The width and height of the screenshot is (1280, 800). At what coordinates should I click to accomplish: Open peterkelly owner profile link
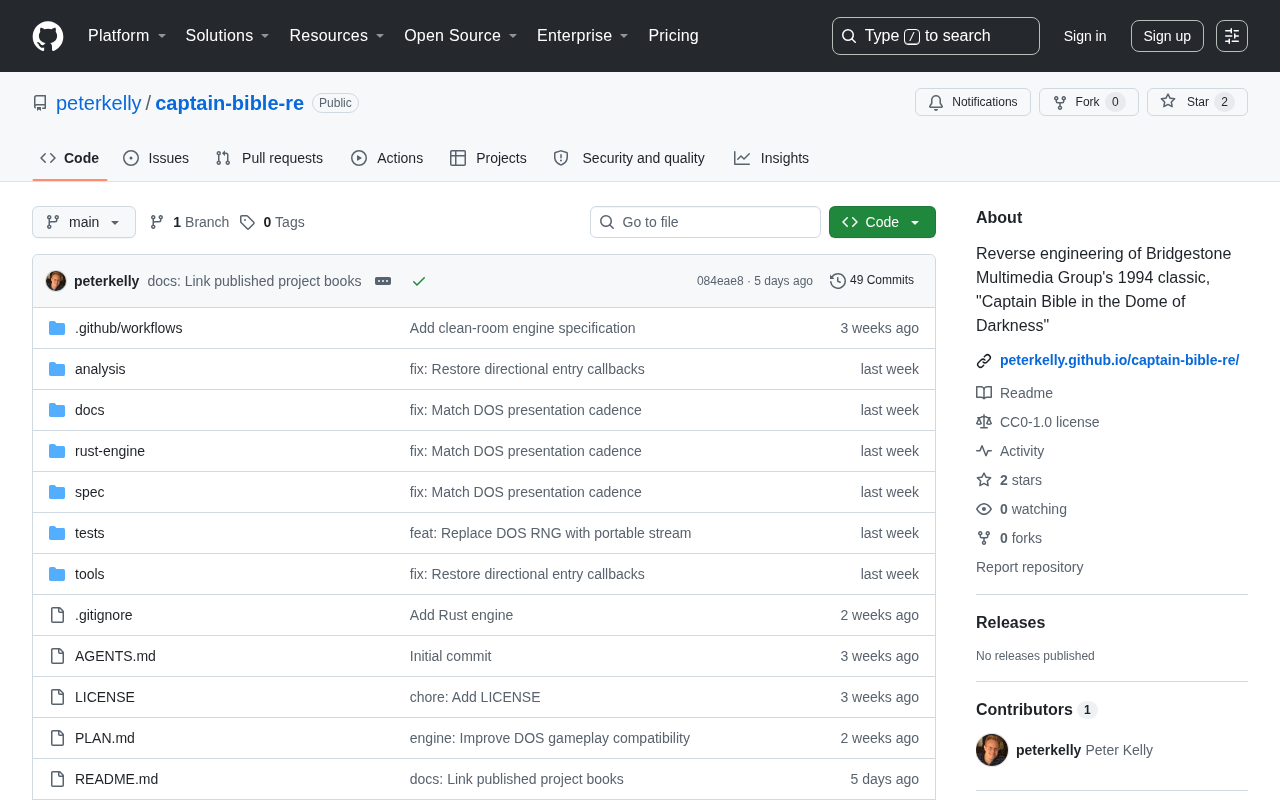click(x=99, y=103)
